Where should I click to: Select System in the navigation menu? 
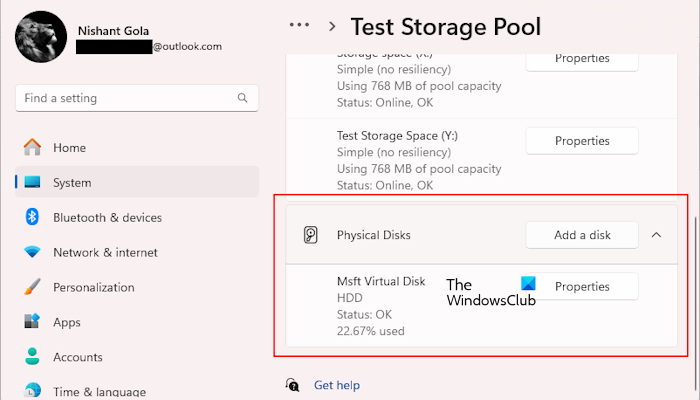pyautogui.click(x=72, y=183)
